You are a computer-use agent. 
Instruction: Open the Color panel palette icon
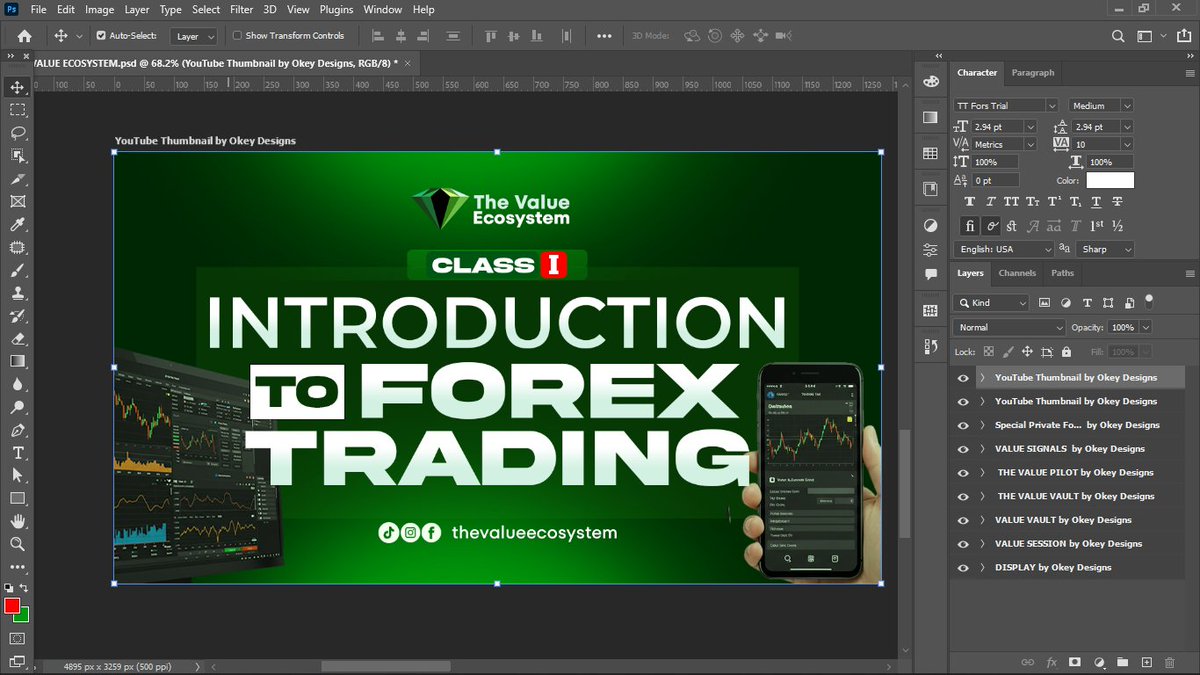click(931, 81)
